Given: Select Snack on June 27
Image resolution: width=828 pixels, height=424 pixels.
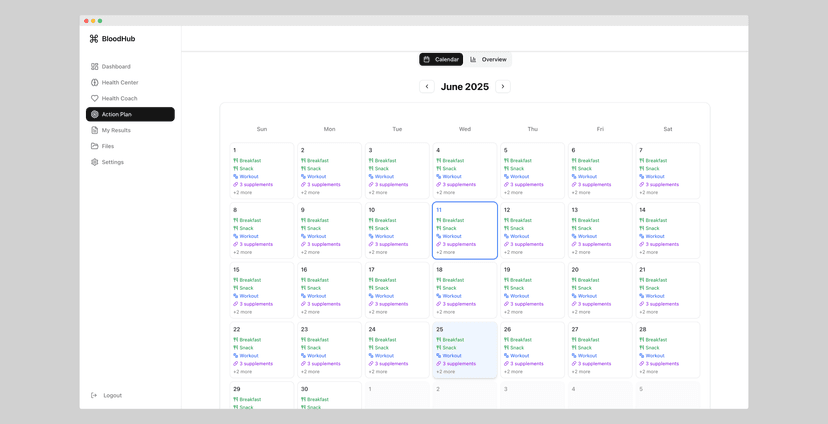Looking at the screenshot, I should tap(581, 347).
